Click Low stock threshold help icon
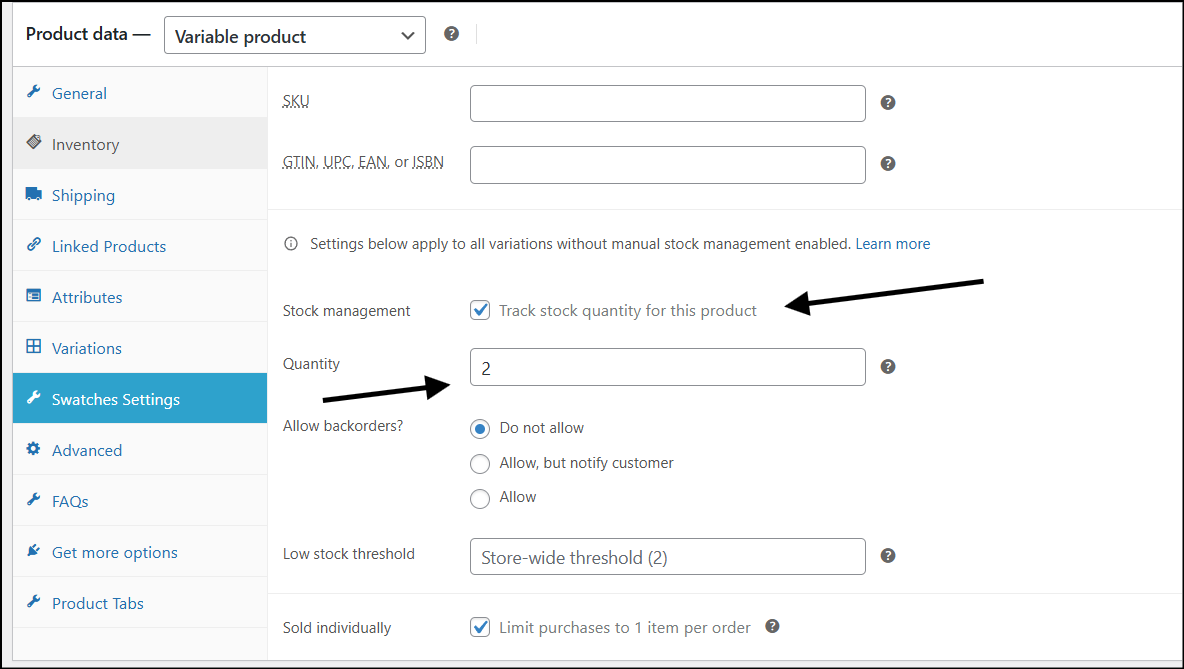Image resolution: width=1184 pixels, height=669 pixels. [888, 556]
